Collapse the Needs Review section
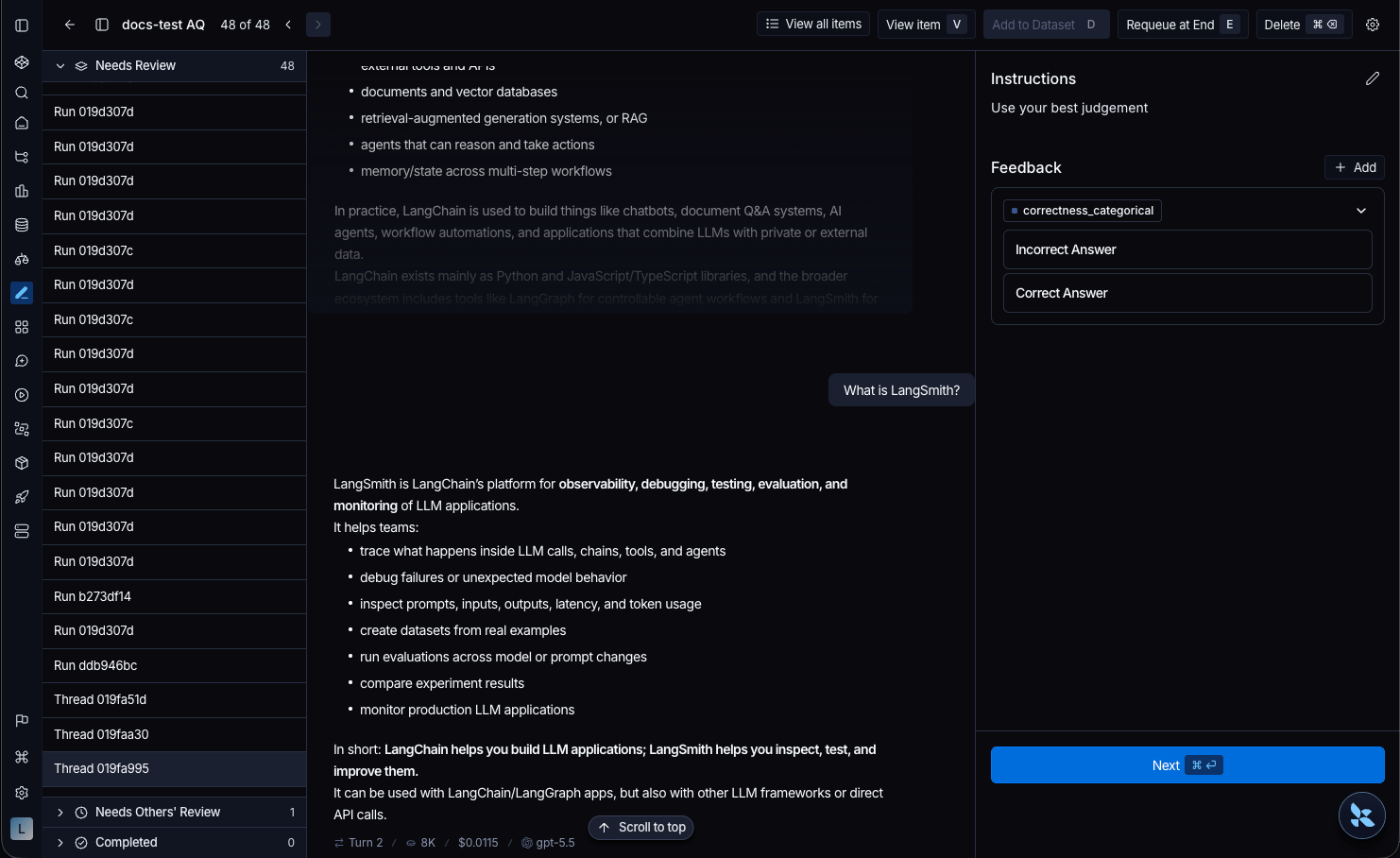 click(60, 66)
